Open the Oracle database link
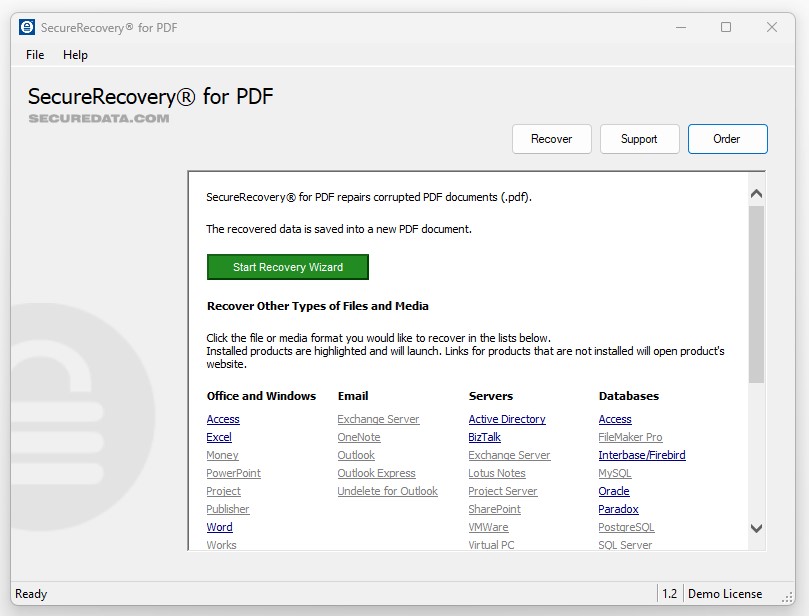 coord(614,491)
